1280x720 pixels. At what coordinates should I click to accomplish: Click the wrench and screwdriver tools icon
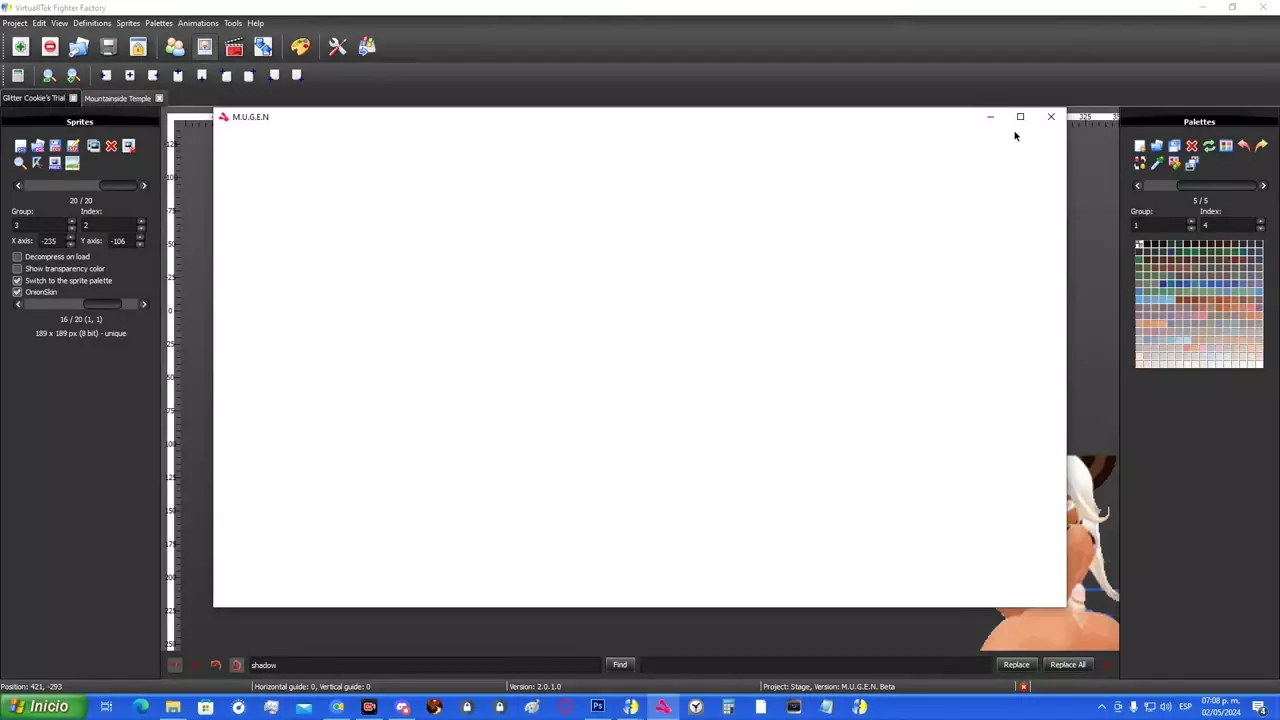click(x=337, y=47)
